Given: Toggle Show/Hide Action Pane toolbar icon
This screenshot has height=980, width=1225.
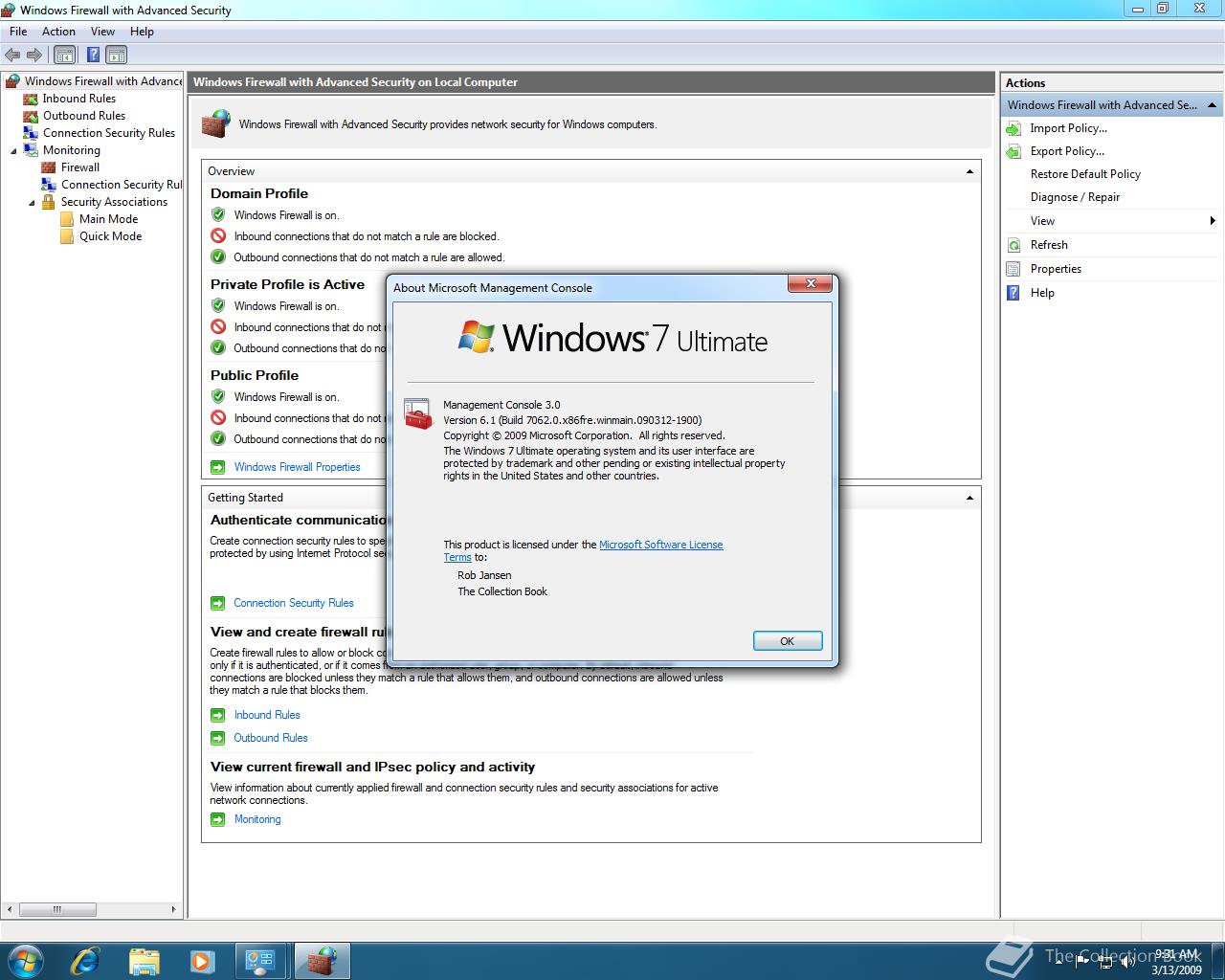Looking at the screenshot, I should (117, 55).
